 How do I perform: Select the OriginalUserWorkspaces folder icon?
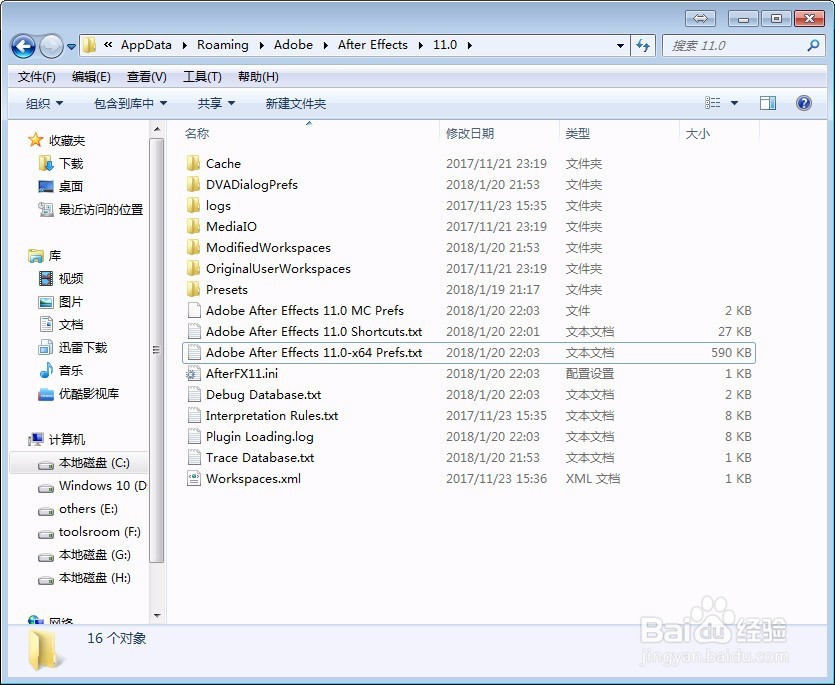coord(193,268)
